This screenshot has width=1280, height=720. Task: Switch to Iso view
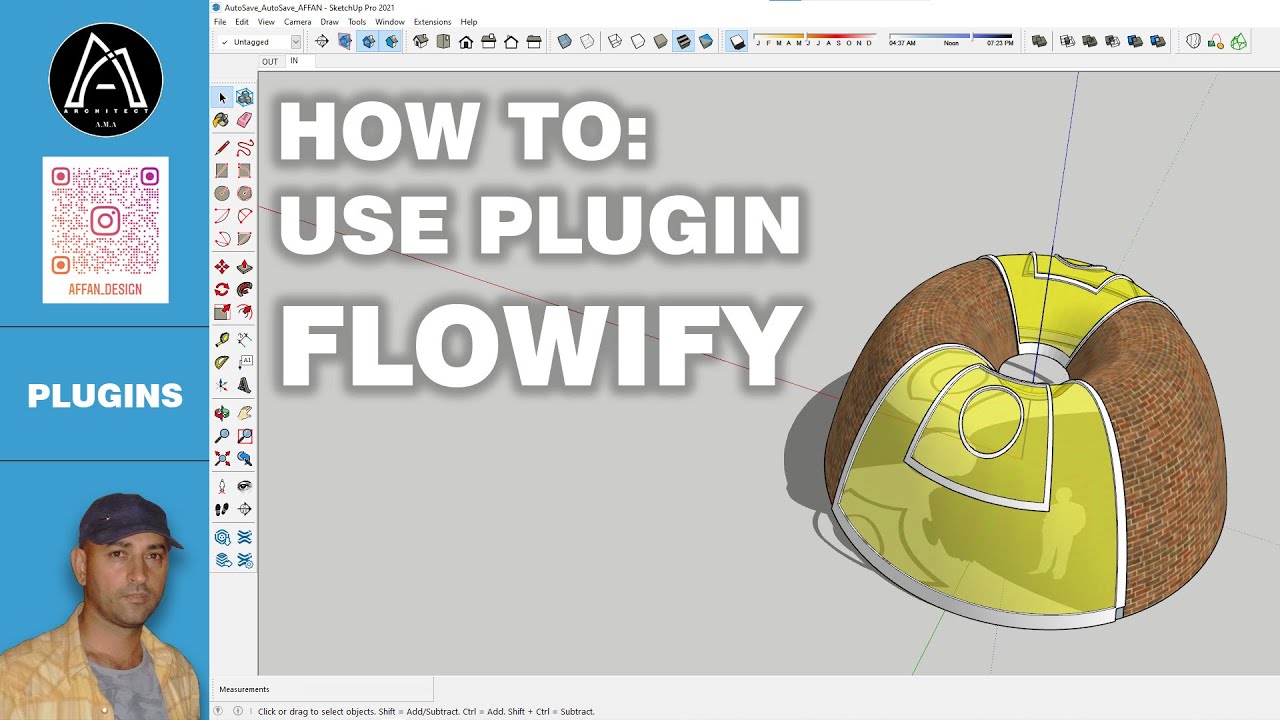pos(421,41)
